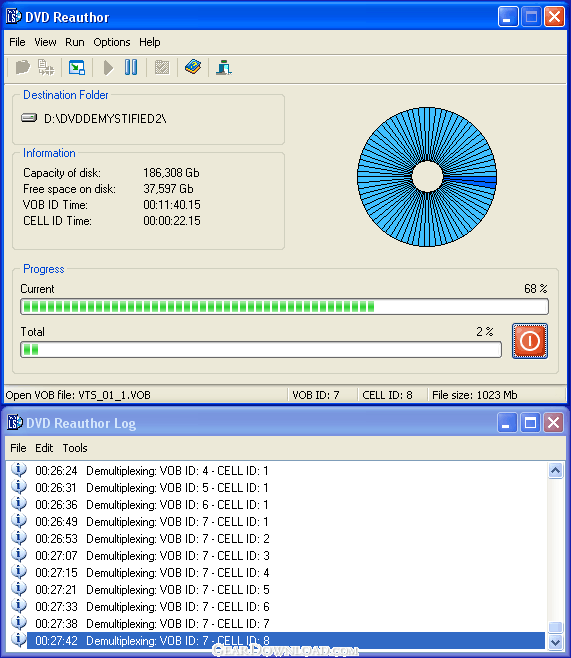Select log row 00:26:36 VOB ID: 6
Image resolution: width=571 pixels, height=658 pixels.
tap(286, 505)
